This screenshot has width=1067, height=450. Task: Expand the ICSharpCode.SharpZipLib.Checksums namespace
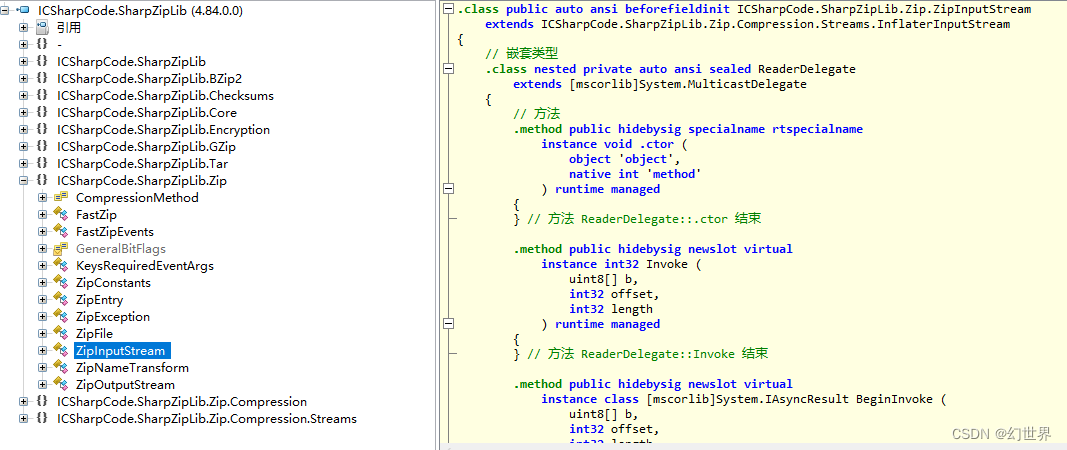(24, 96)
